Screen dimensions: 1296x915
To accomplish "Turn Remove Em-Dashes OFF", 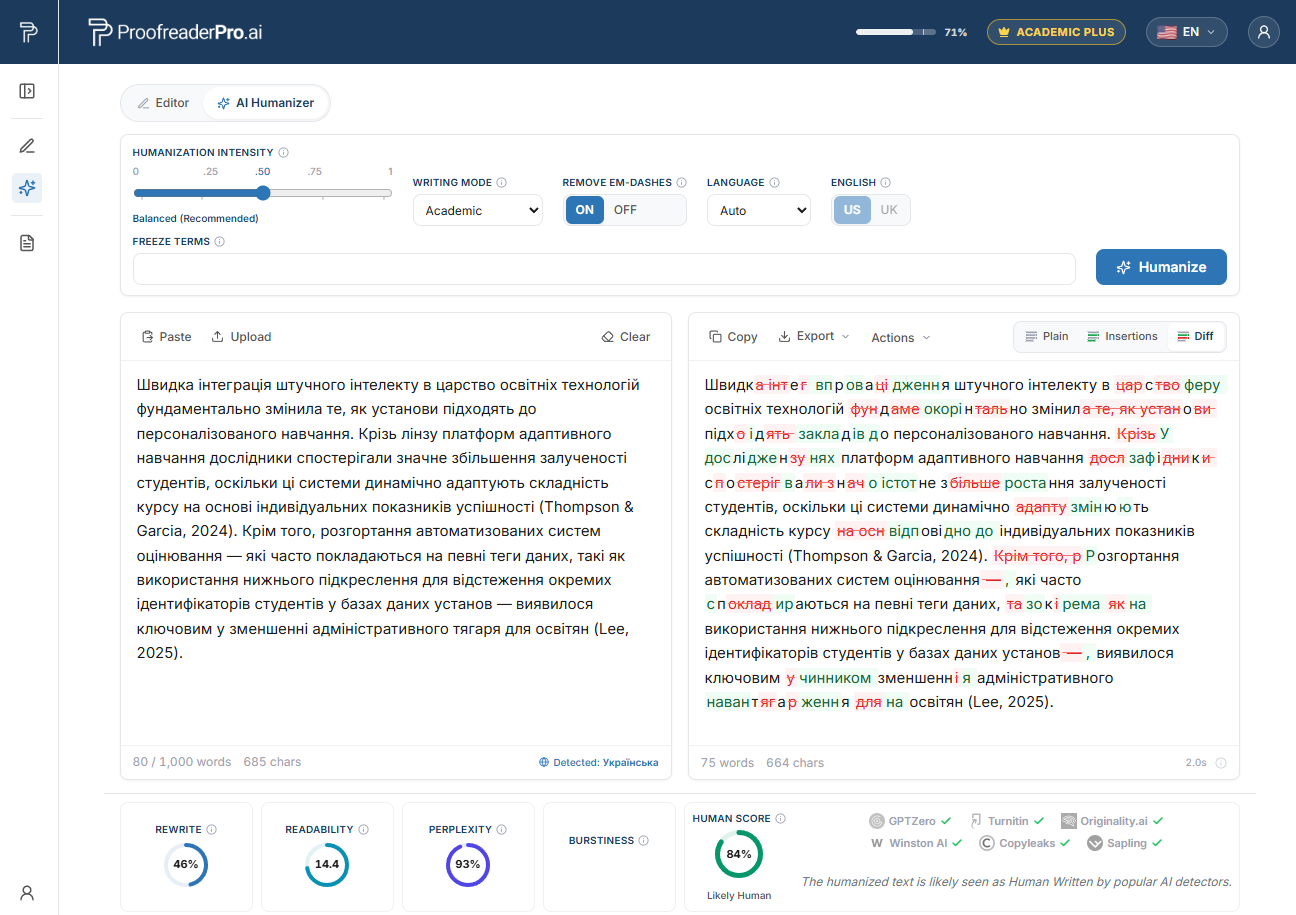I will [626, 210].
